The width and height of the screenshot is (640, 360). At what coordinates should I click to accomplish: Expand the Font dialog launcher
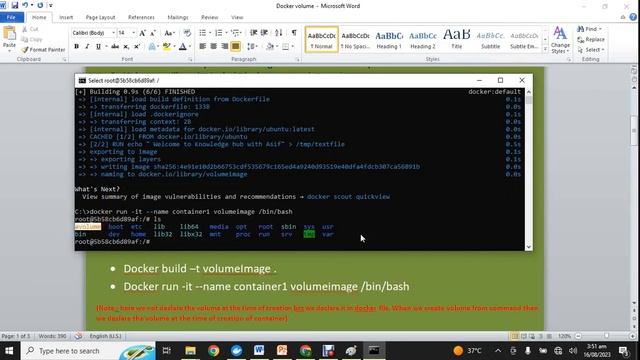tap(190, 60)
